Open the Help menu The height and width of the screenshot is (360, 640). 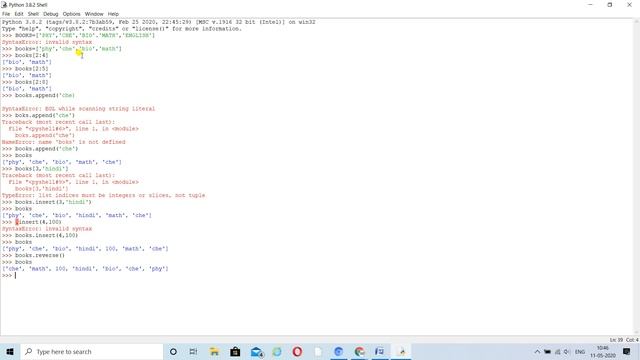(x=113, y=14)
